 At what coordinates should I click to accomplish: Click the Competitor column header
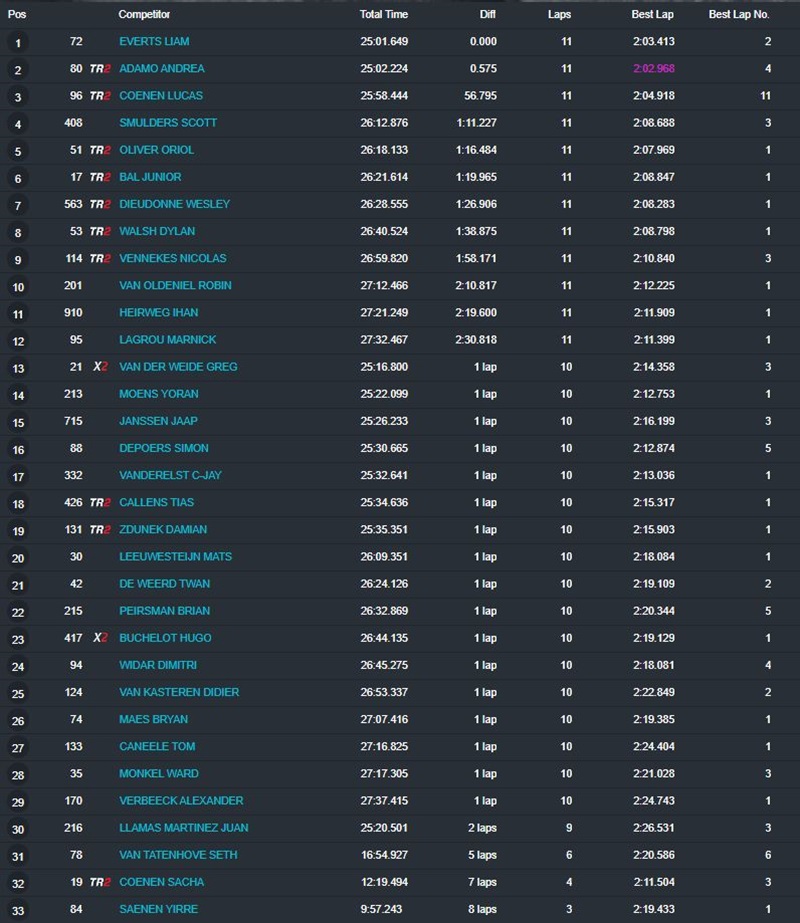[x=144, y=15]
